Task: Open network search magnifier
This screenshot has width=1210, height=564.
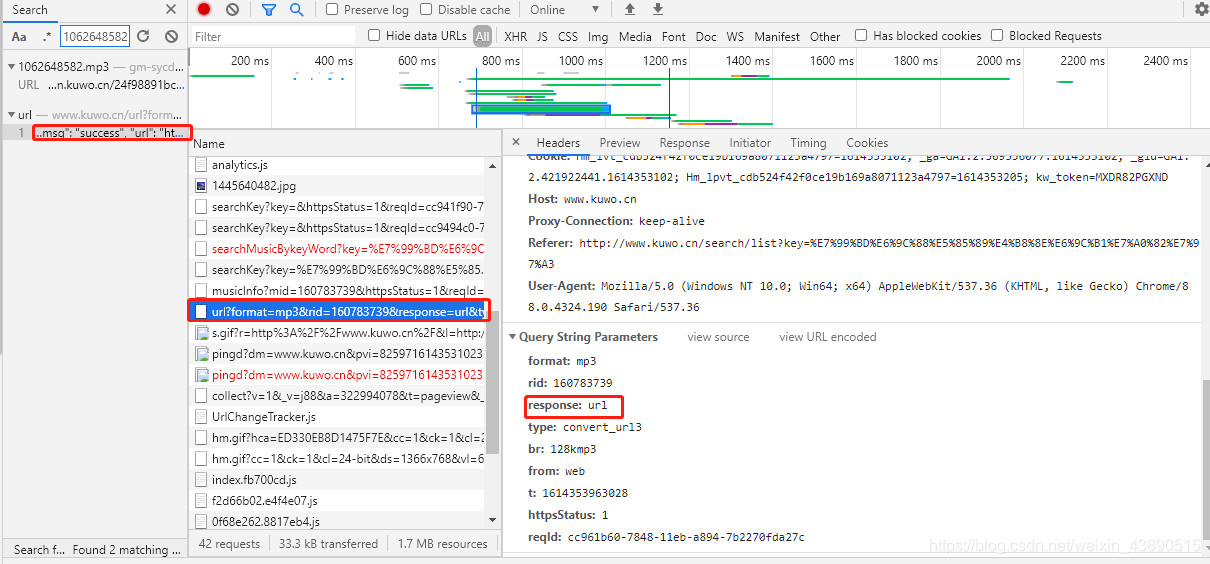Action: coord(296,9)
